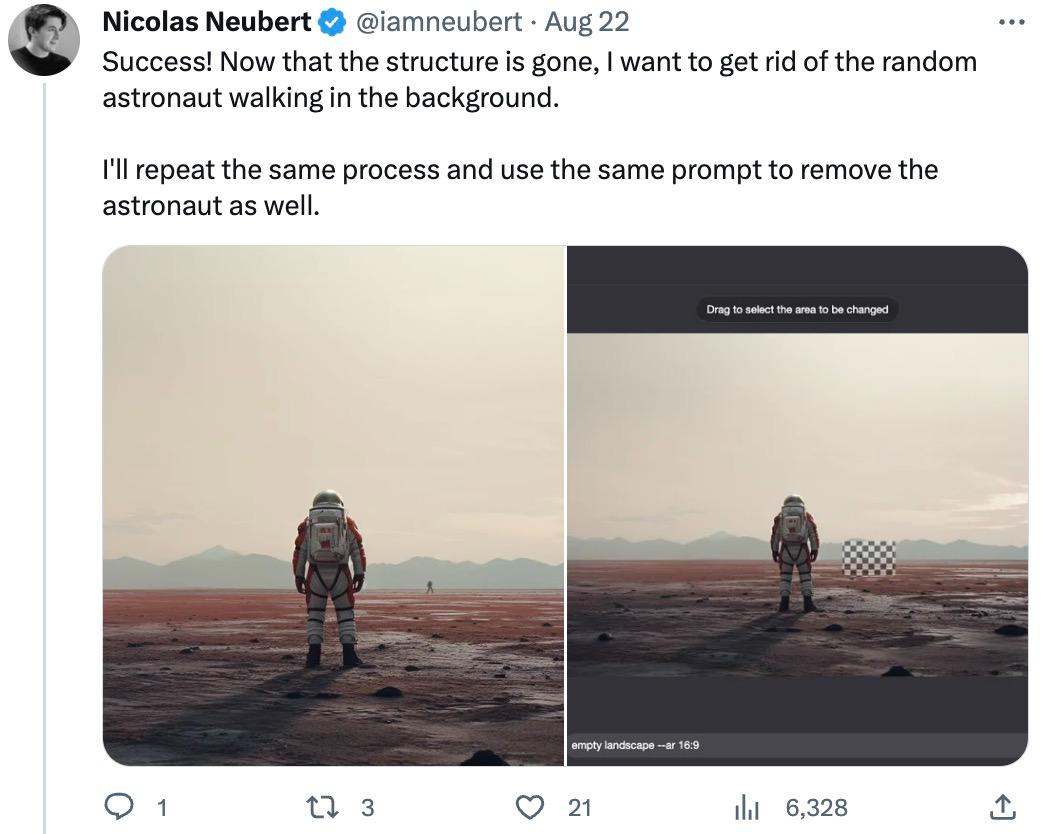Viewport: 1044px width, 834px height.
Task: Click the repost count of 3
Action: pyautogui.click(x=367, y=806)
